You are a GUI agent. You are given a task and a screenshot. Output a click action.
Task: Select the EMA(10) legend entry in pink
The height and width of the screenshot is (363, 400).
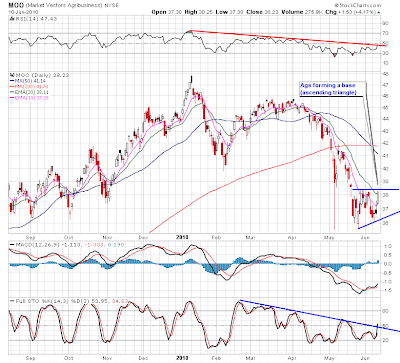click(x=30, y=98)
